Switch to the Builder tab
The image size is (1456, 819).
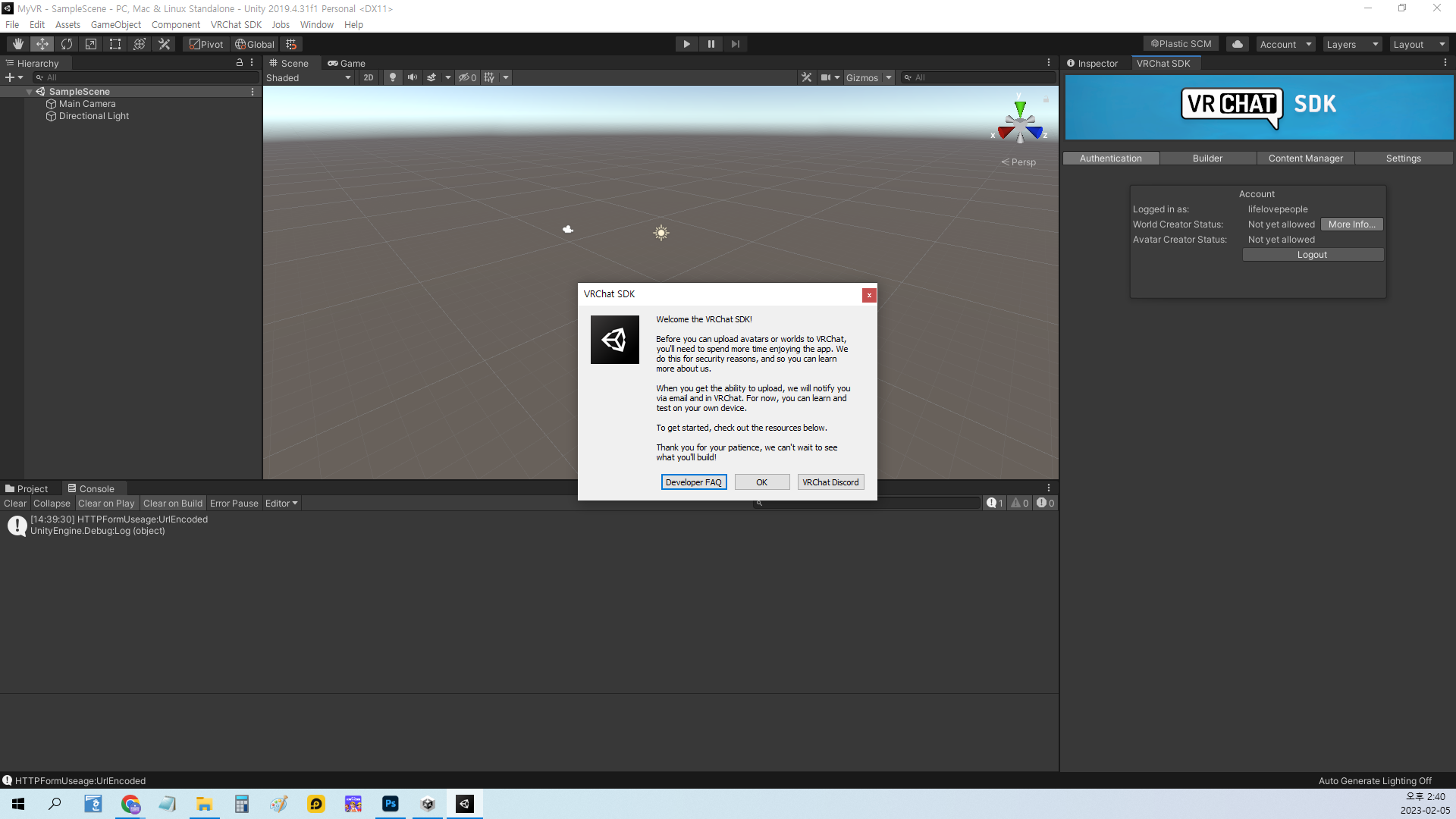pos(1207,158)
